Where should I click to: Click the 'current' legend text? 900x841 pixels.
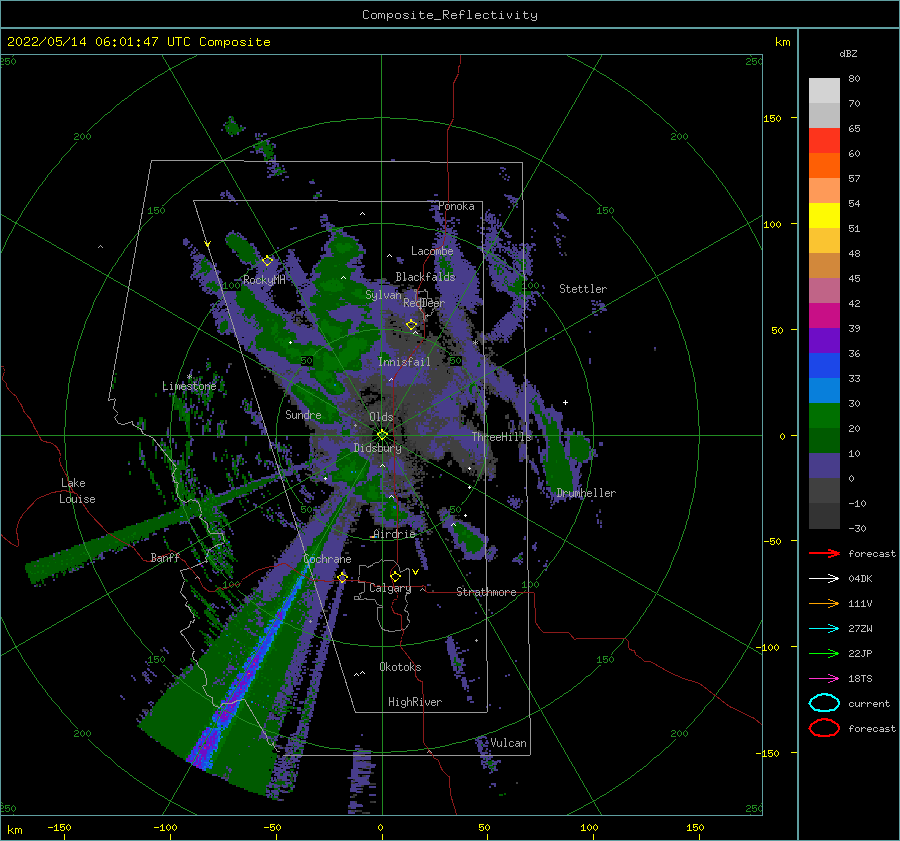pos(869,704)
